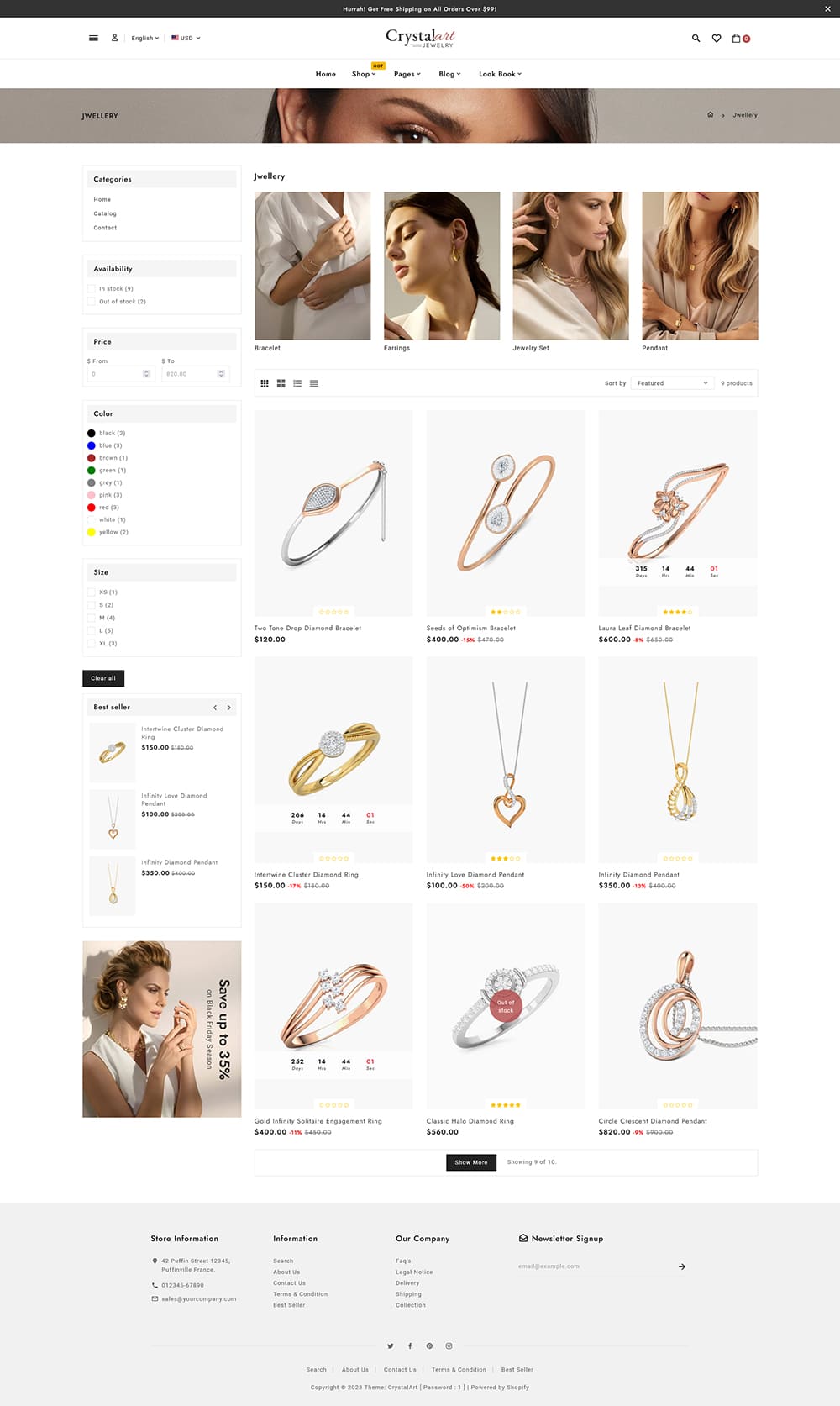Open search with the magnifier icon
This screenshot has height=1406, width=840.
coord(696,38)
